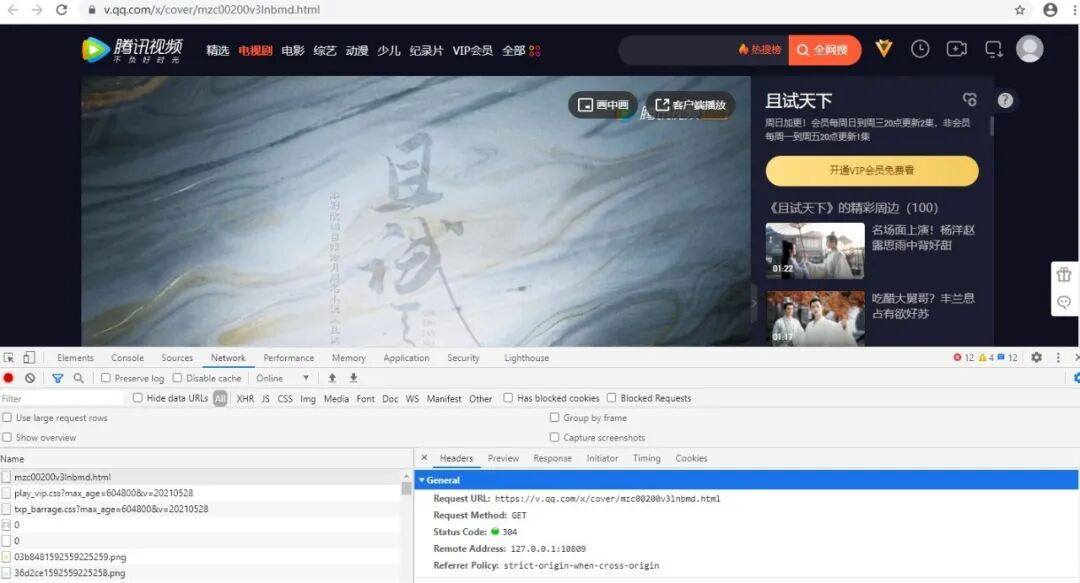
Task: Filter requests by XHR type
Action: 245,398
